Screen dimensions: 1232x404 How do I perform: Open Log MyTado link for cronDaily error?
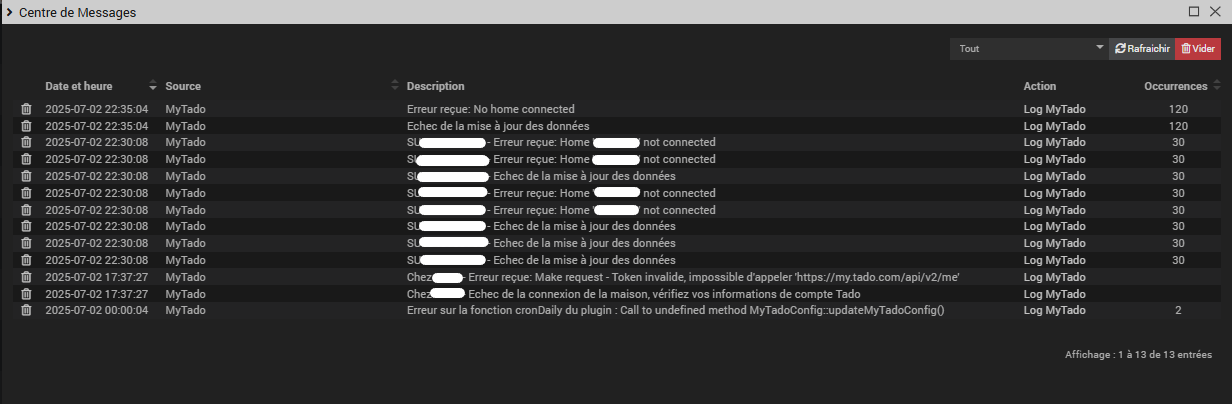click(1055, 310)
